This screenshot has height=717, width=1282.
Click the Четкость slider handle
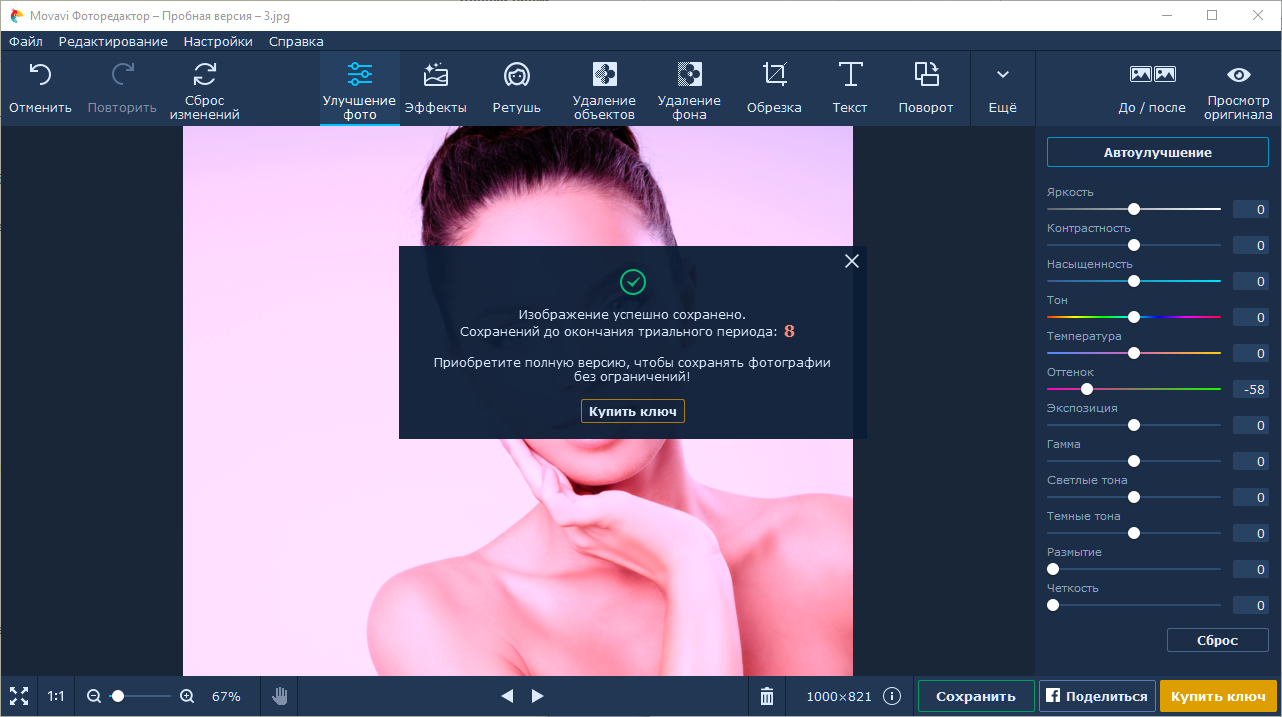pos(1053,605)
